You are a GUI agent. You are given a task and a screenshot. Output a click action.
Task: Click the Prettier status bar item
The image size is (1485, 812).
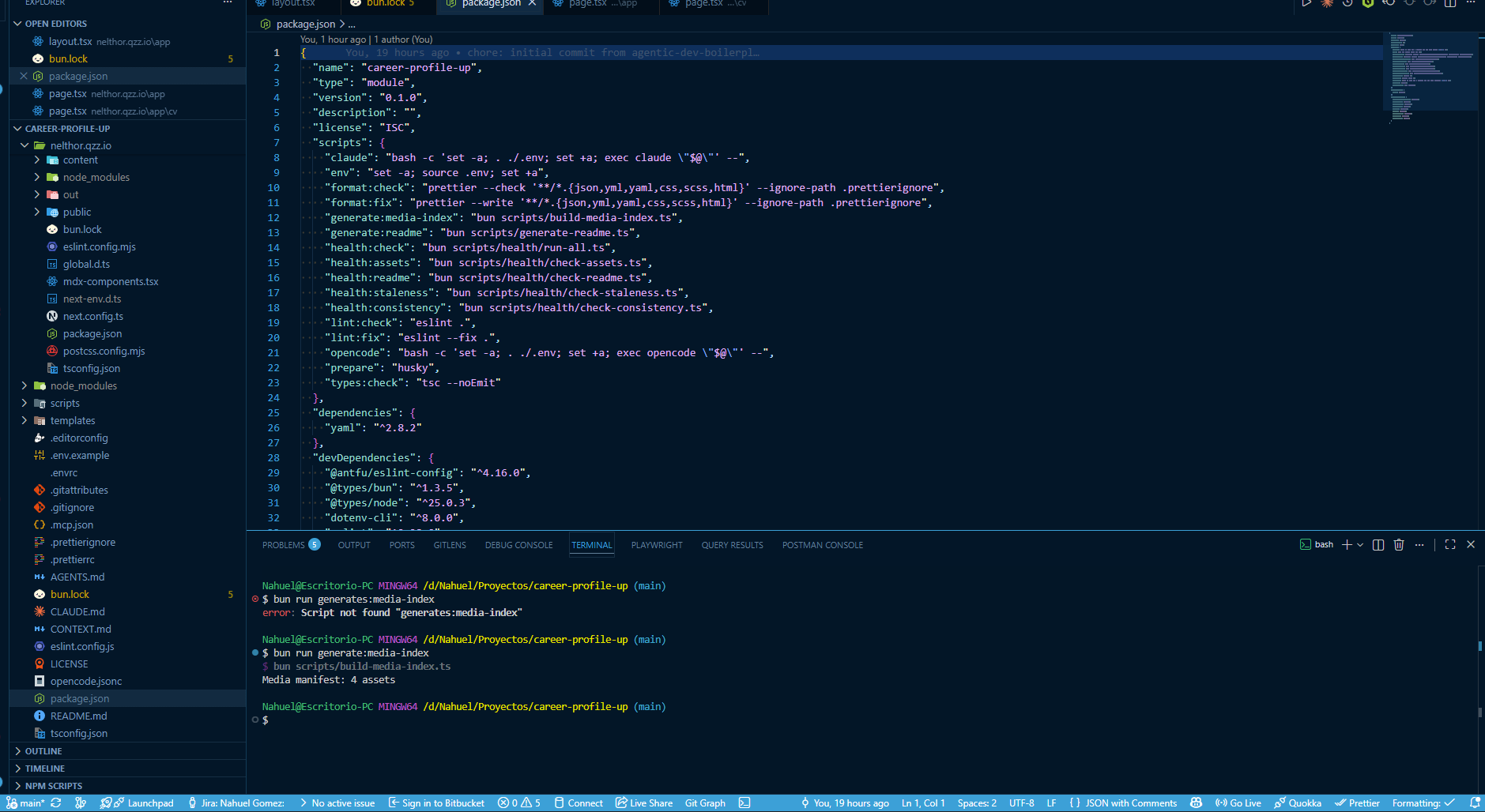[1357, 803]
